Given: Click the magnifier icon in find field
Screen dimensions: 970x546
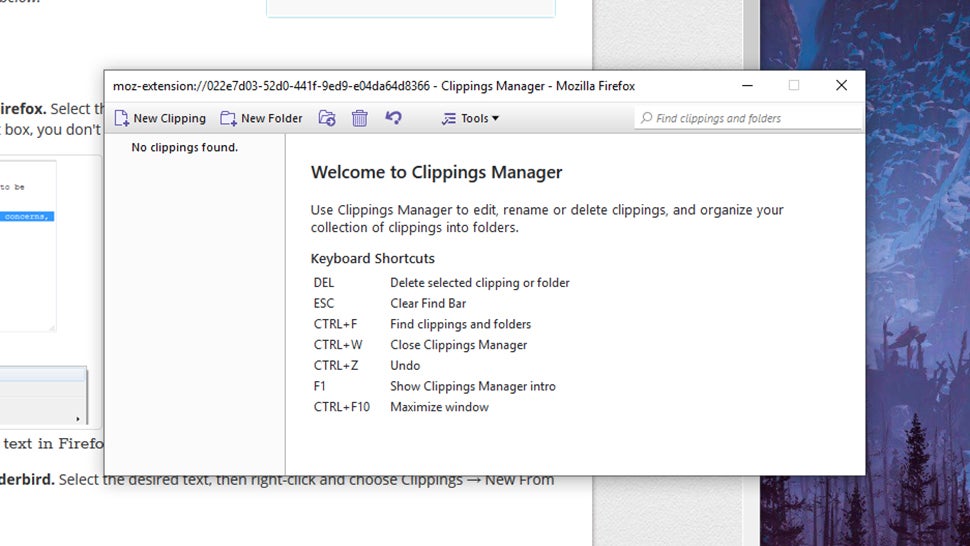Looking at the screenshot, I should click(x=646, y=117).
